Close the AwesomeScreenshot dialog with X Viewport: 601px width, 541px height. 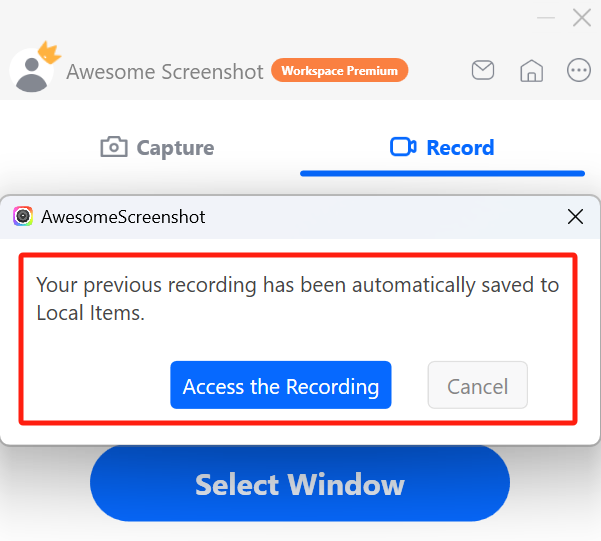coord(575,217)
